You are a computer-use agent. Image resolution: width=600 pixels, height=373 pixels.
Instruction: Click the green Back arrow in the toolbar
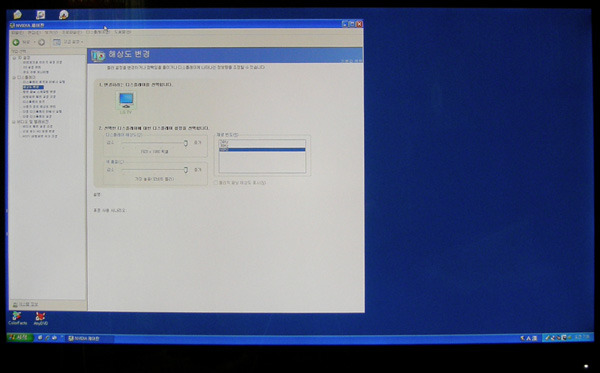click(x=16, y=42)
